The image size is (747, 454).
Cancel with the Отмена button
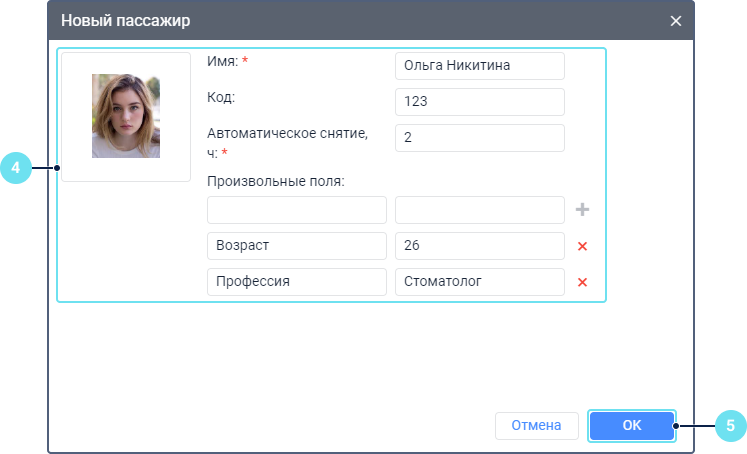[536, 425]
